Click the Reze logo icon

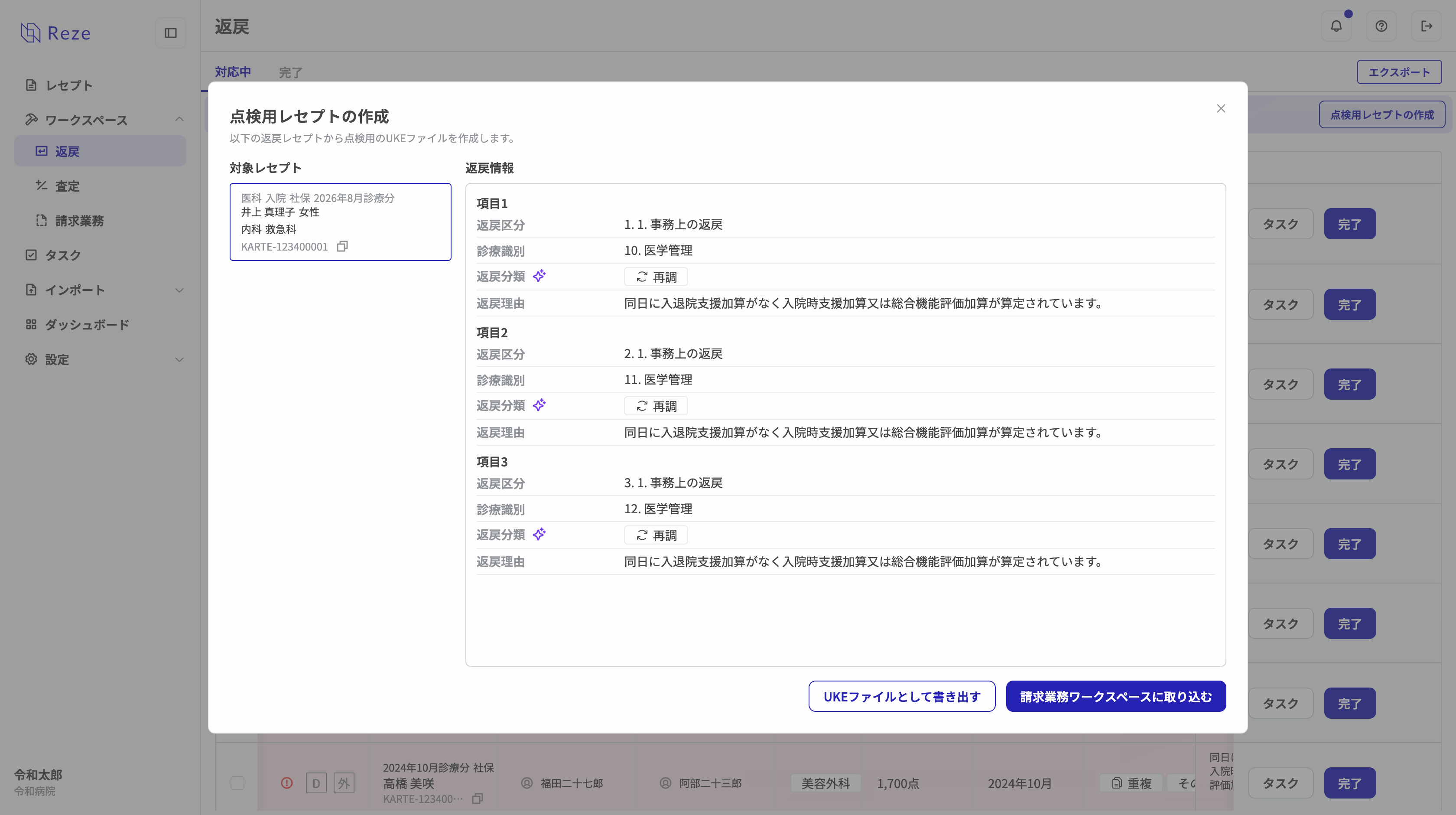tap(30, 33)
